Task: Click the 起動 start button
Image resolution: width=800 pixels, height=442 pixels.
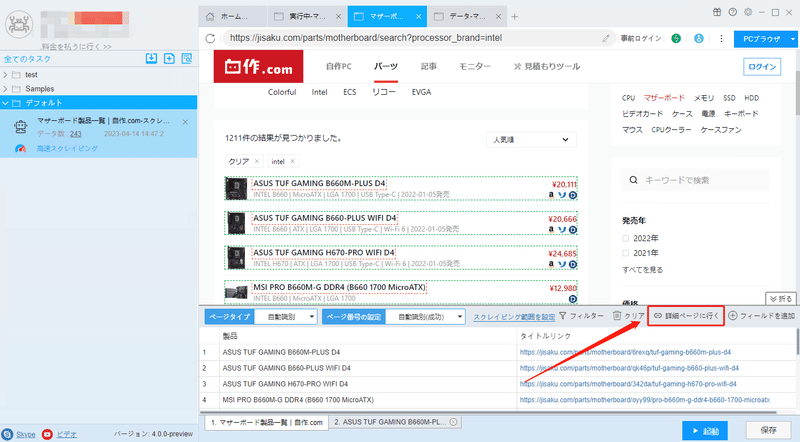Action: (x=705, y=431)
